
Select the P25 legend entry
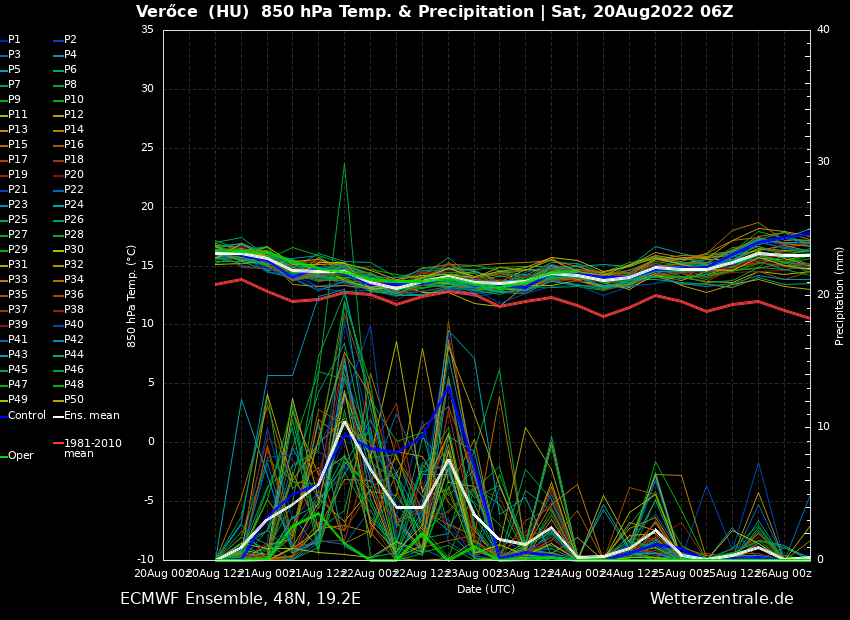coord(18,220)
